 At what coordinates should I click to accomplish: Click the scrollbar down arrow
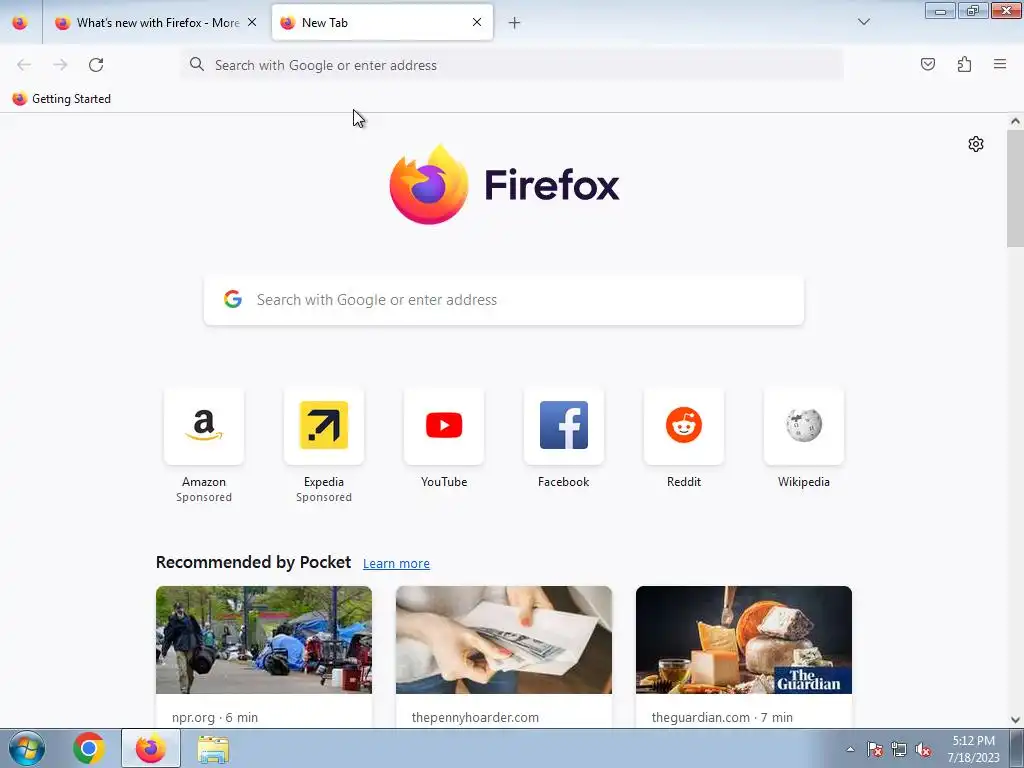(1015, 720)
